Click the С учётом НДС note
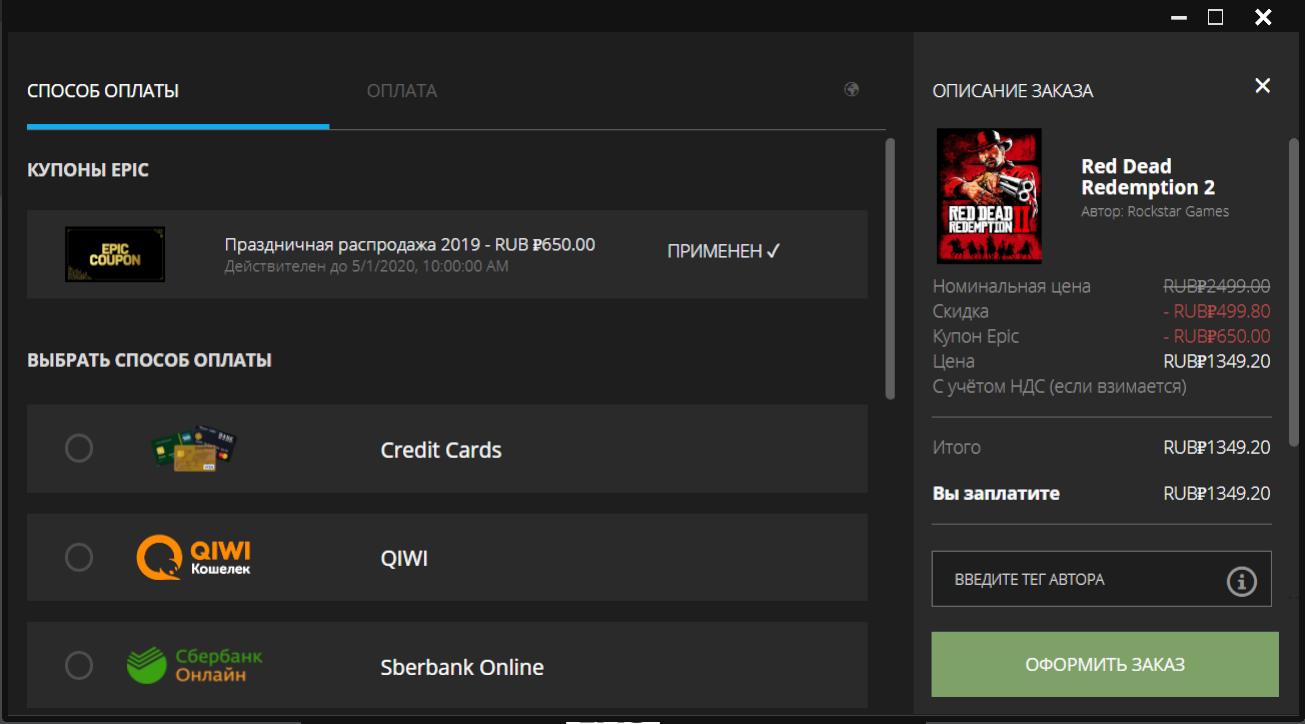 (x=1059, y=386)
